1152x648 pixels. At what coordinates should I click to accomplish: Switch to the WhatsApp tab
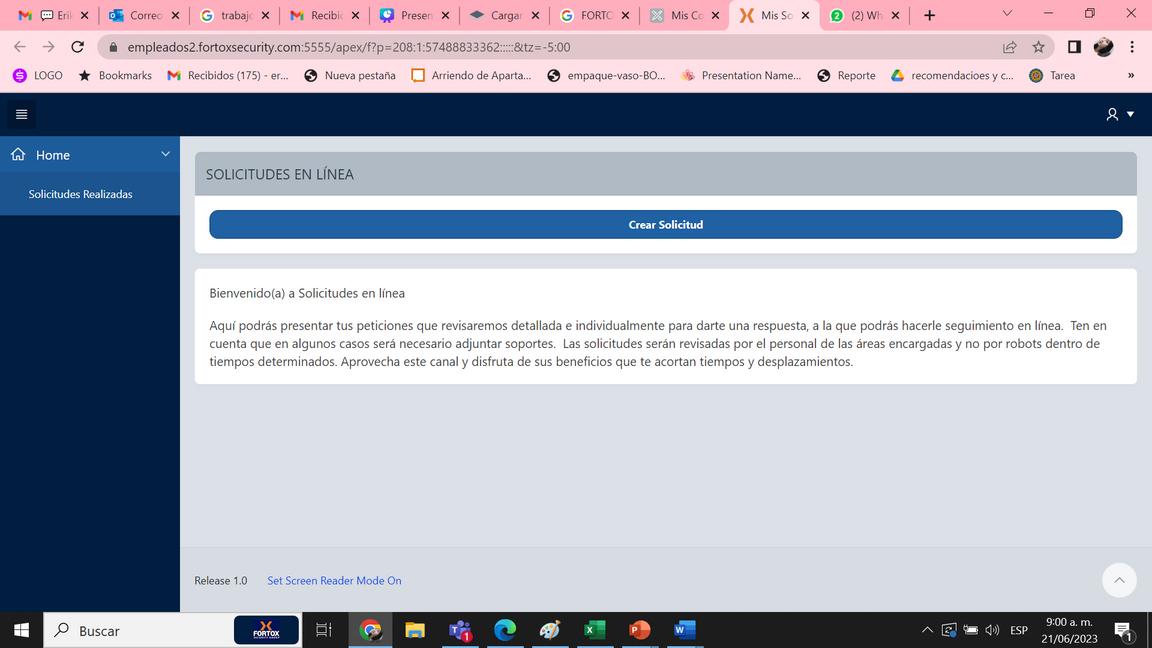pos(865,15)
